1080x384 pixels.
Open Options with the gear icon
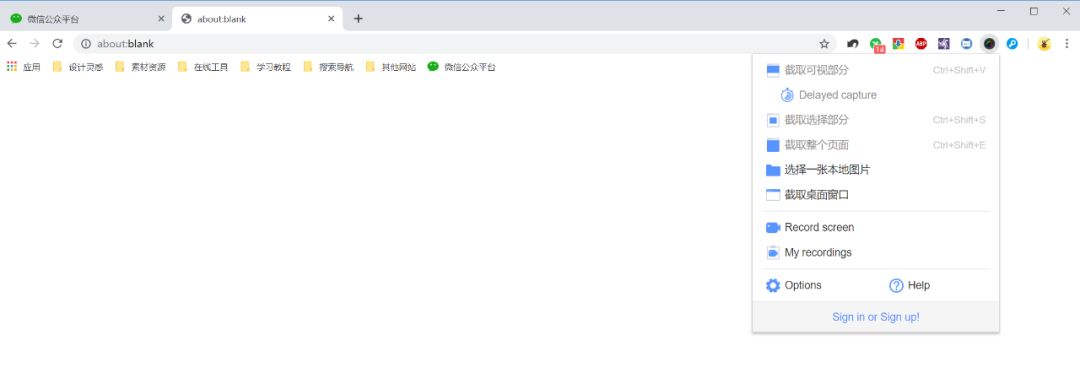click(794, 285)
